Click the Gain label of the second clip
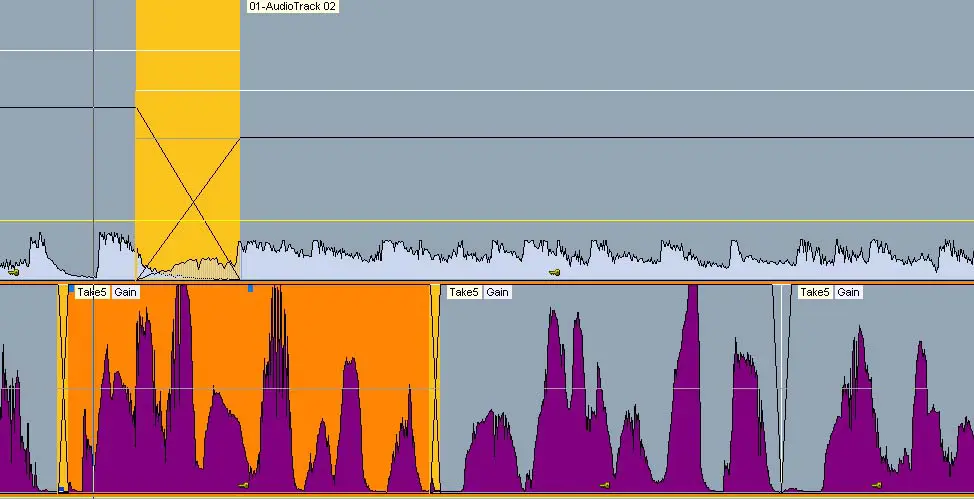Viewport: 974px width, 499px height. [498, 292]
